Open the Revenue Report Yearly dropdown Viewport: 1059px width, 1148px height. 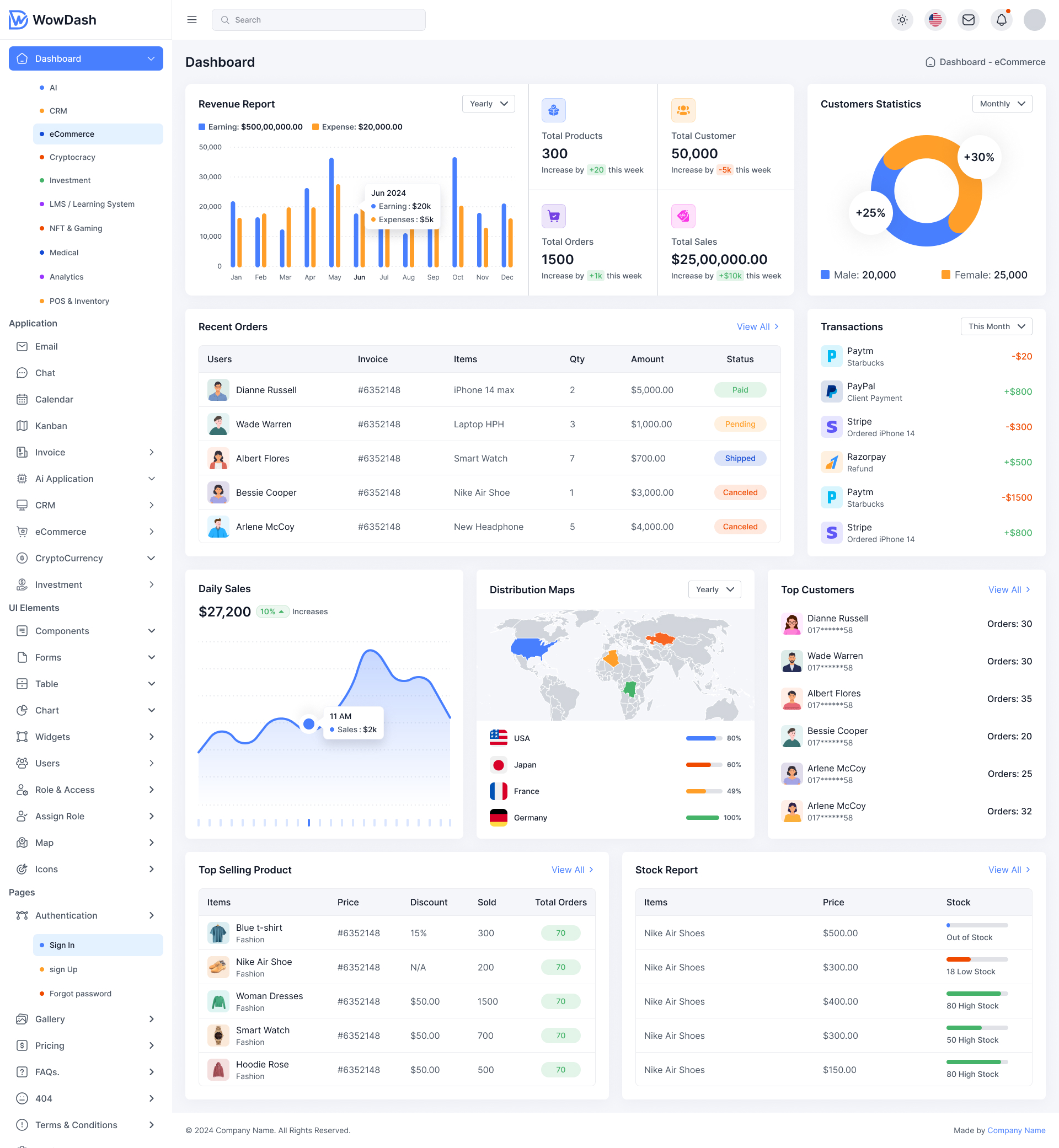pos(488,104)
